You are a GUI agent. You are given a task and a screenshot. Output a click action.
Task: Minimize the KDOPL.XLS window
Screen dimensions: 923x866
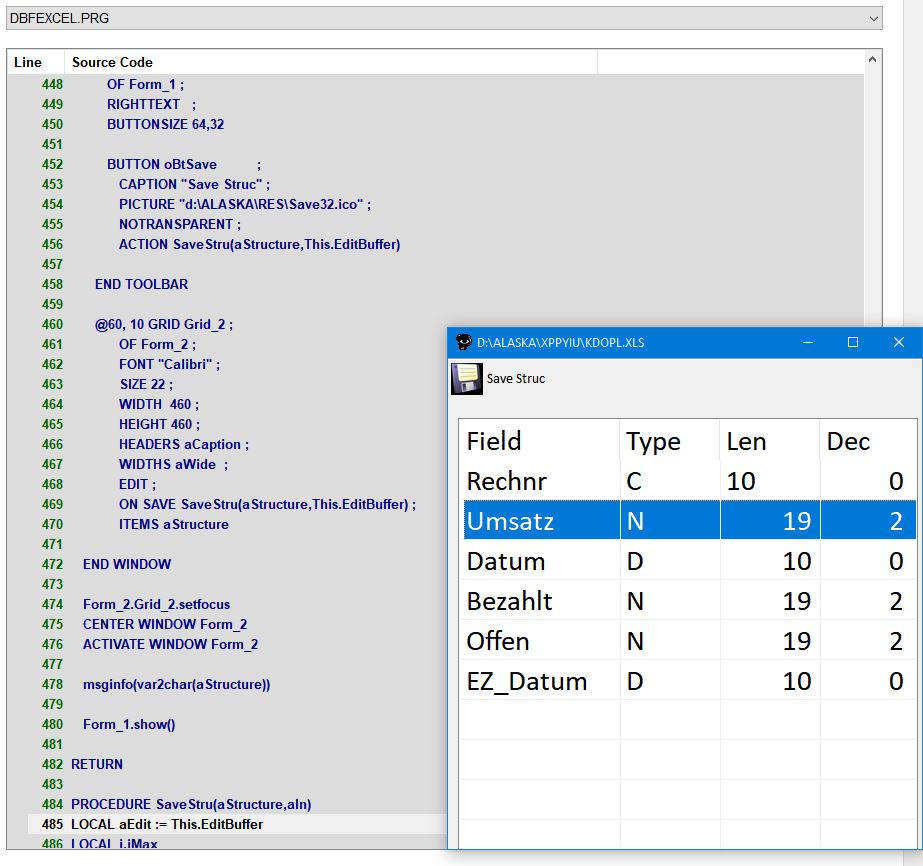click(806, 342)
